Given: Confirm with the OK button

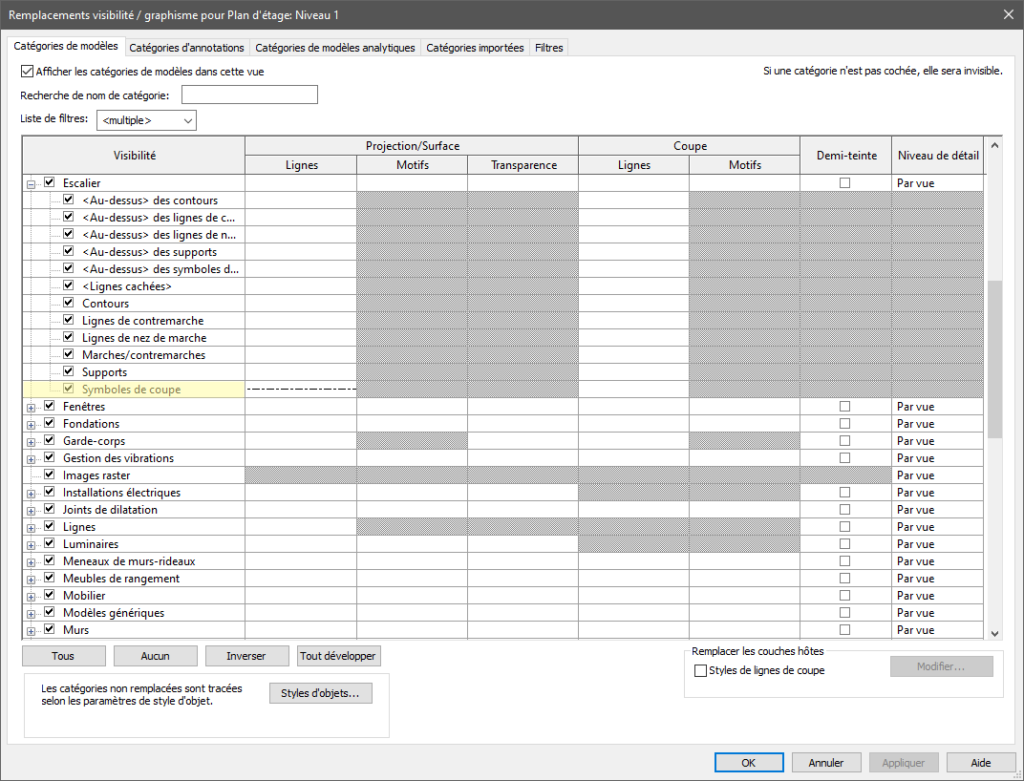Looking at the screenshot, I should point(748,762).
